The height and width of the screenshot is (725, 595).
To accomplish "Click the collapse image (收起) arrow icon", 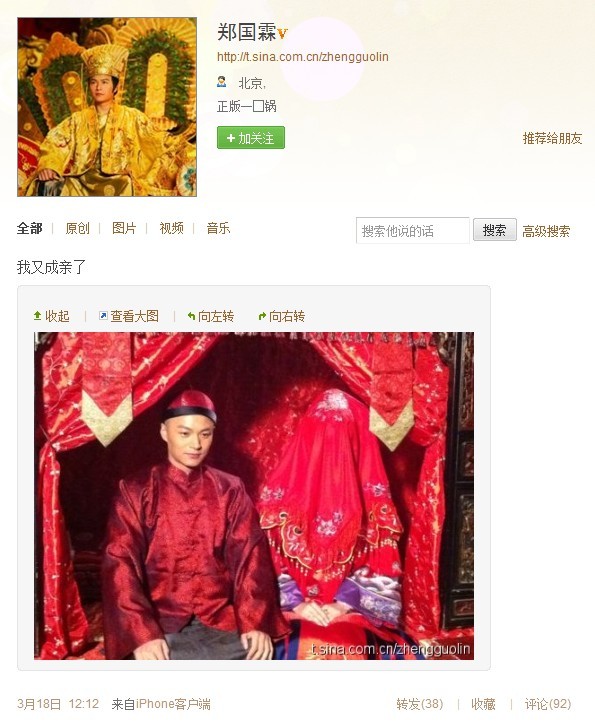I will [37, 316].
